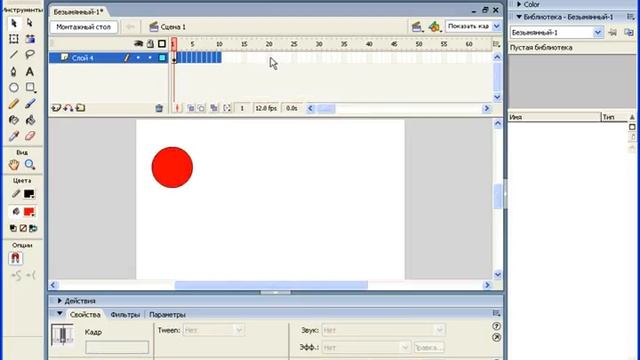Select the Lasso tool
640x360 pixels.
[30, 55]
